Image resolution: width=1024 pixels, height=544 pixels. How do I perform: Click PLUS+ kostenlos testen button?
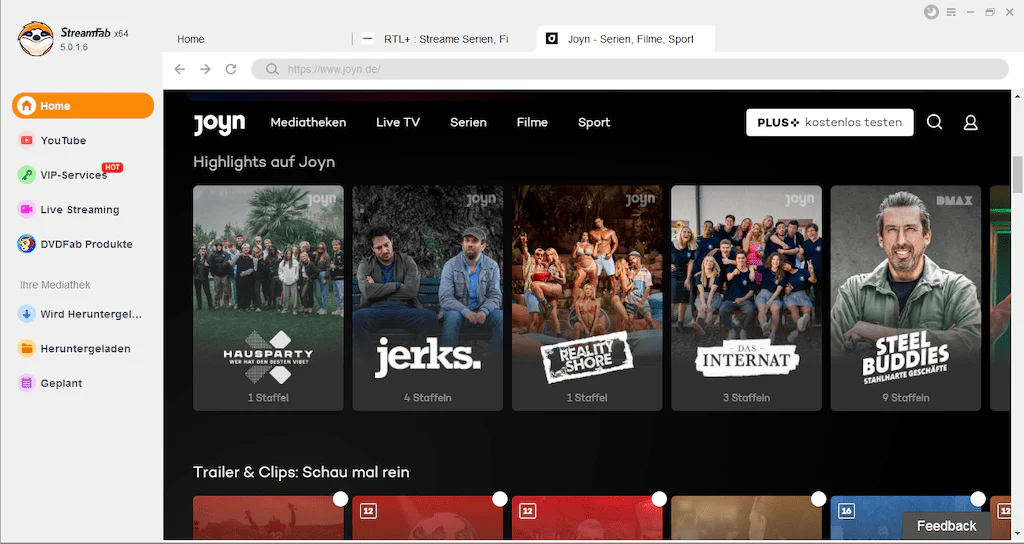click(x=829, y=122)
